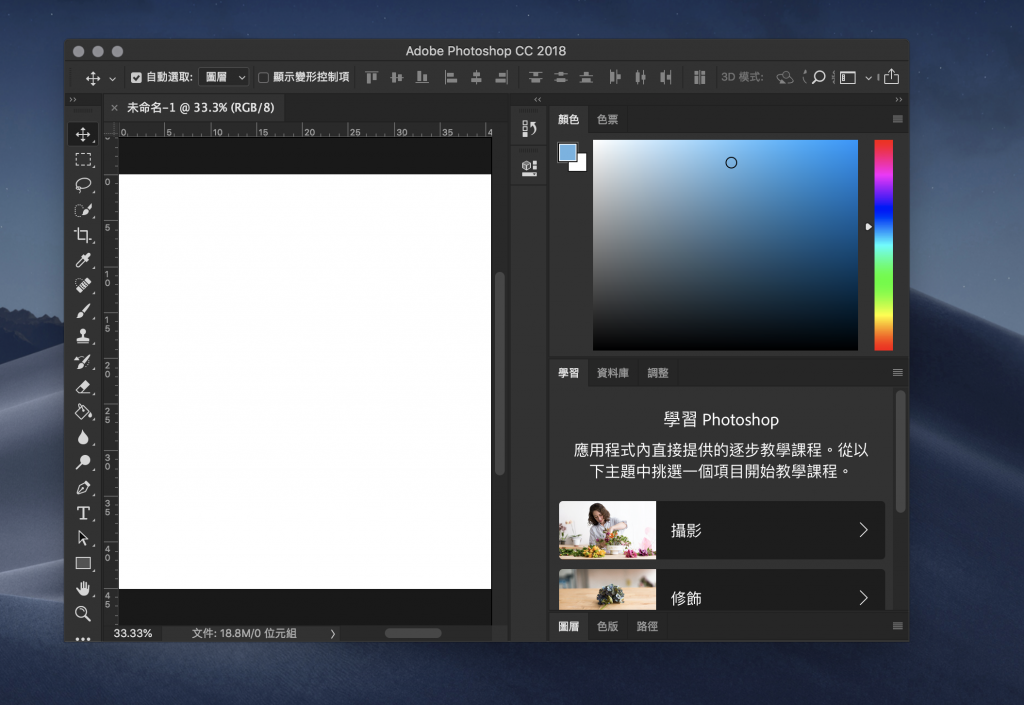Switch to the 調整 tab
This screenshot has width=1024, height=705.
(x=658, y=373)
